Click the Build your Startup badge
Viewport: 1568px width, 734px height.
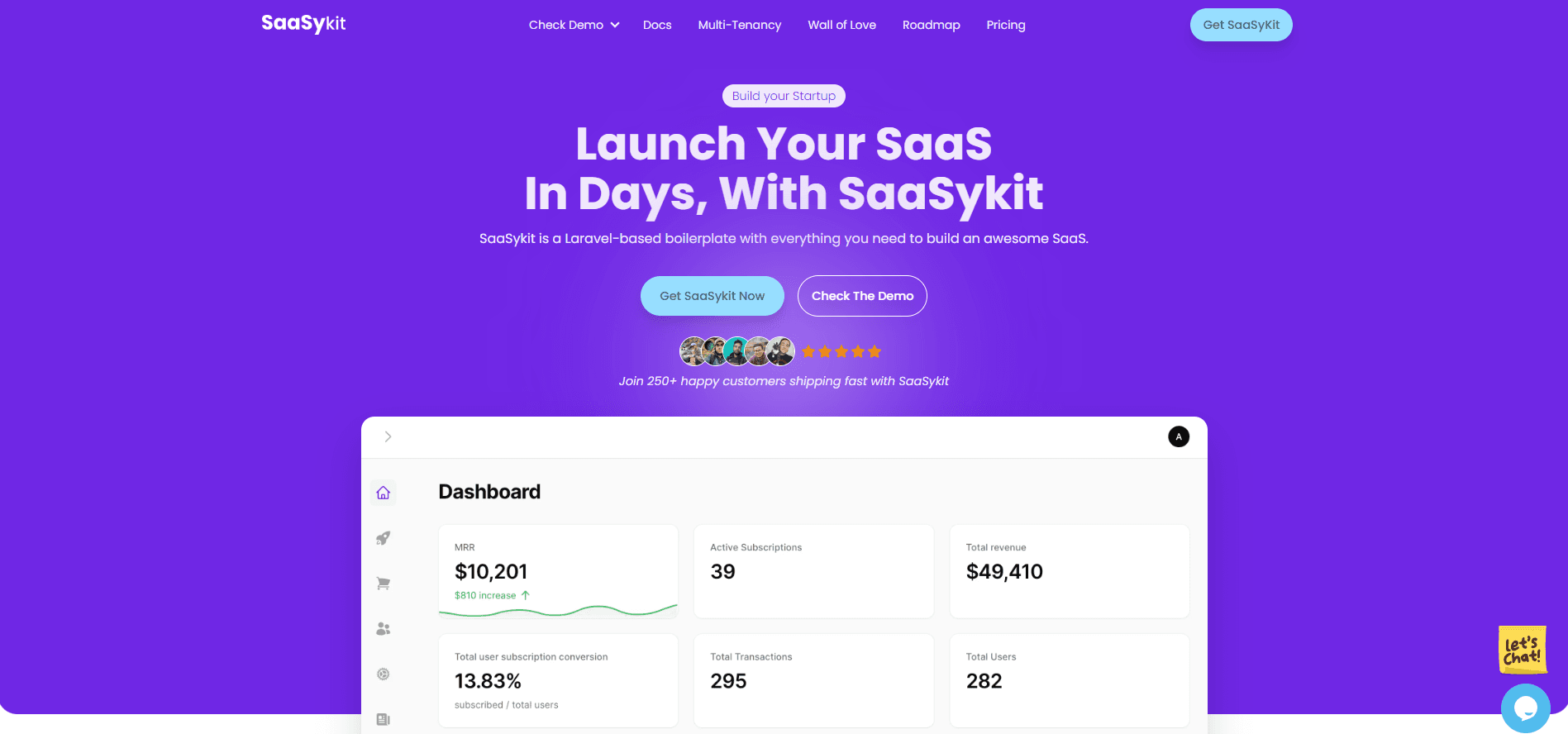(x=784, y=96)
